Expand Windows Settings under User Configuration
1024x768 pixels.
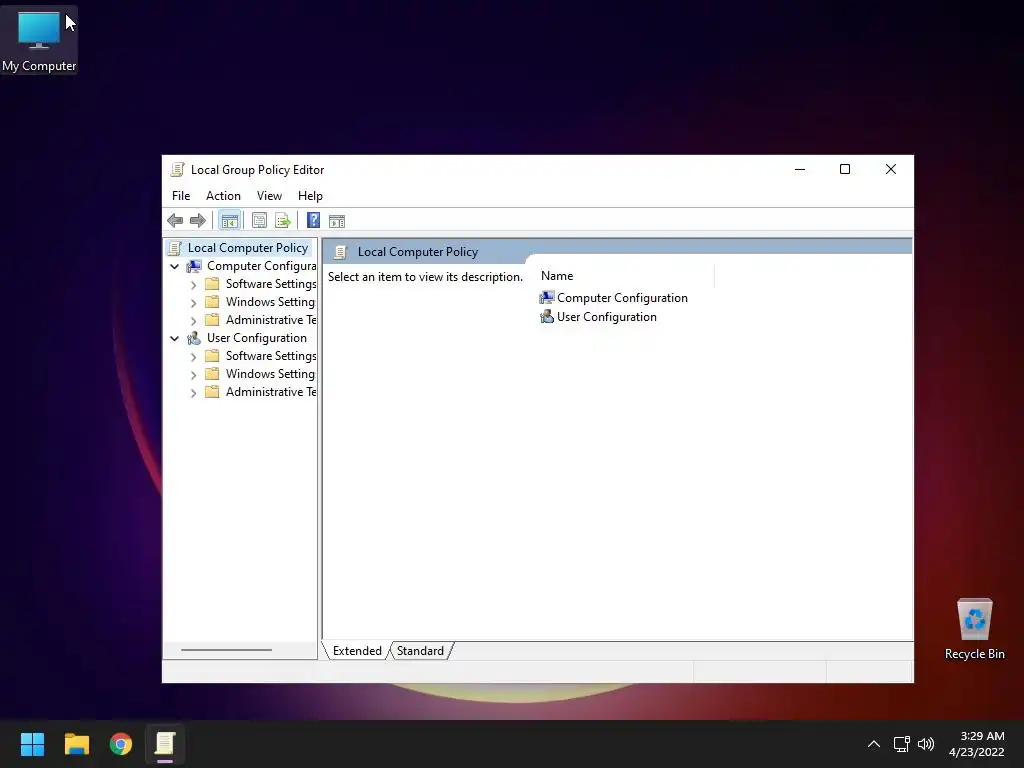[193, 374]
